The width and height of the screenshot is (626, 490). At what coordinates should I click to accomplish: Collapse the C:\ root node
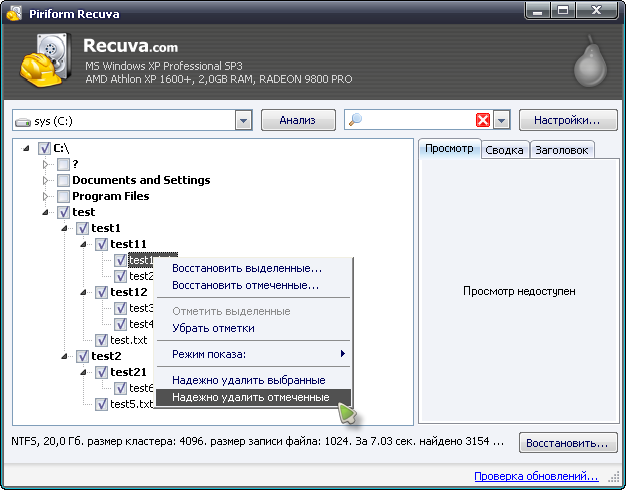[26, 149]
